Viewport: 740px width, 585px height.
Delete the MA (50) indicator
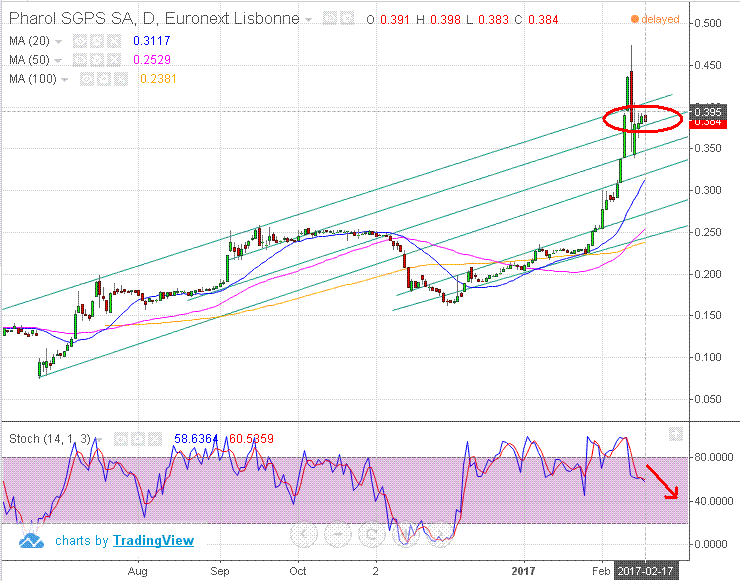114,60
